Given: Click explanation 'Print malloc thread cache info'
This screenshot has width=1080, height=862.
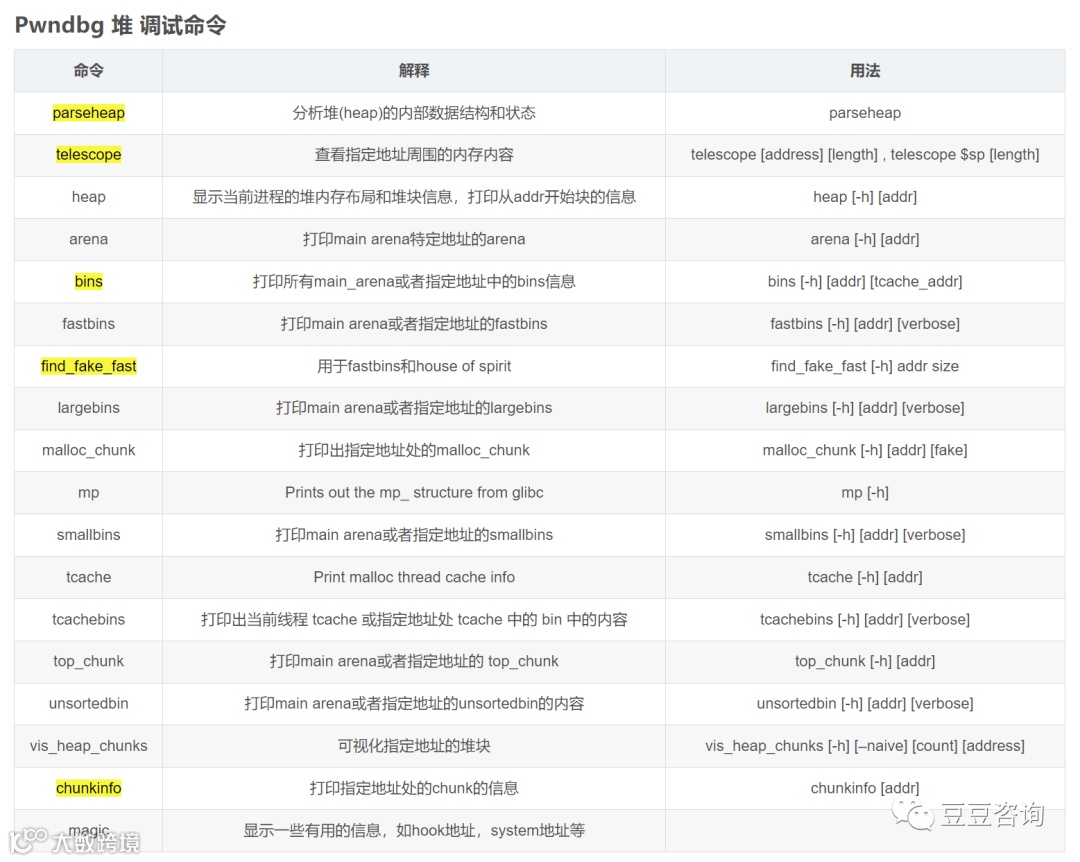Looking at the screenshot, I should click(414, 577).
